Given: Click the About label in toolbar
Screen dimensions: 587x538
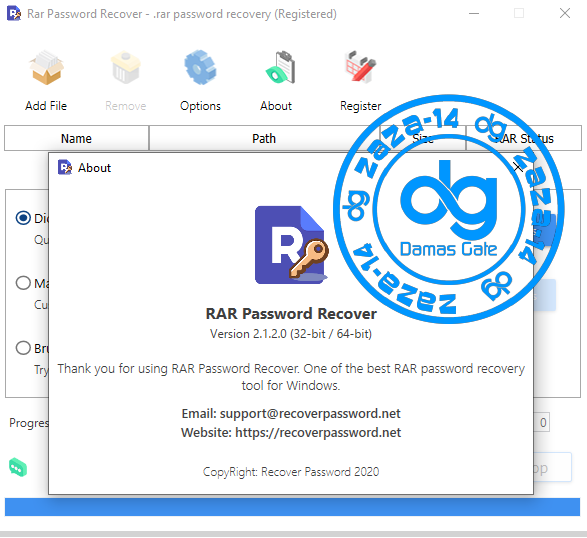Looking at the screenshot, I should point(276,106).
